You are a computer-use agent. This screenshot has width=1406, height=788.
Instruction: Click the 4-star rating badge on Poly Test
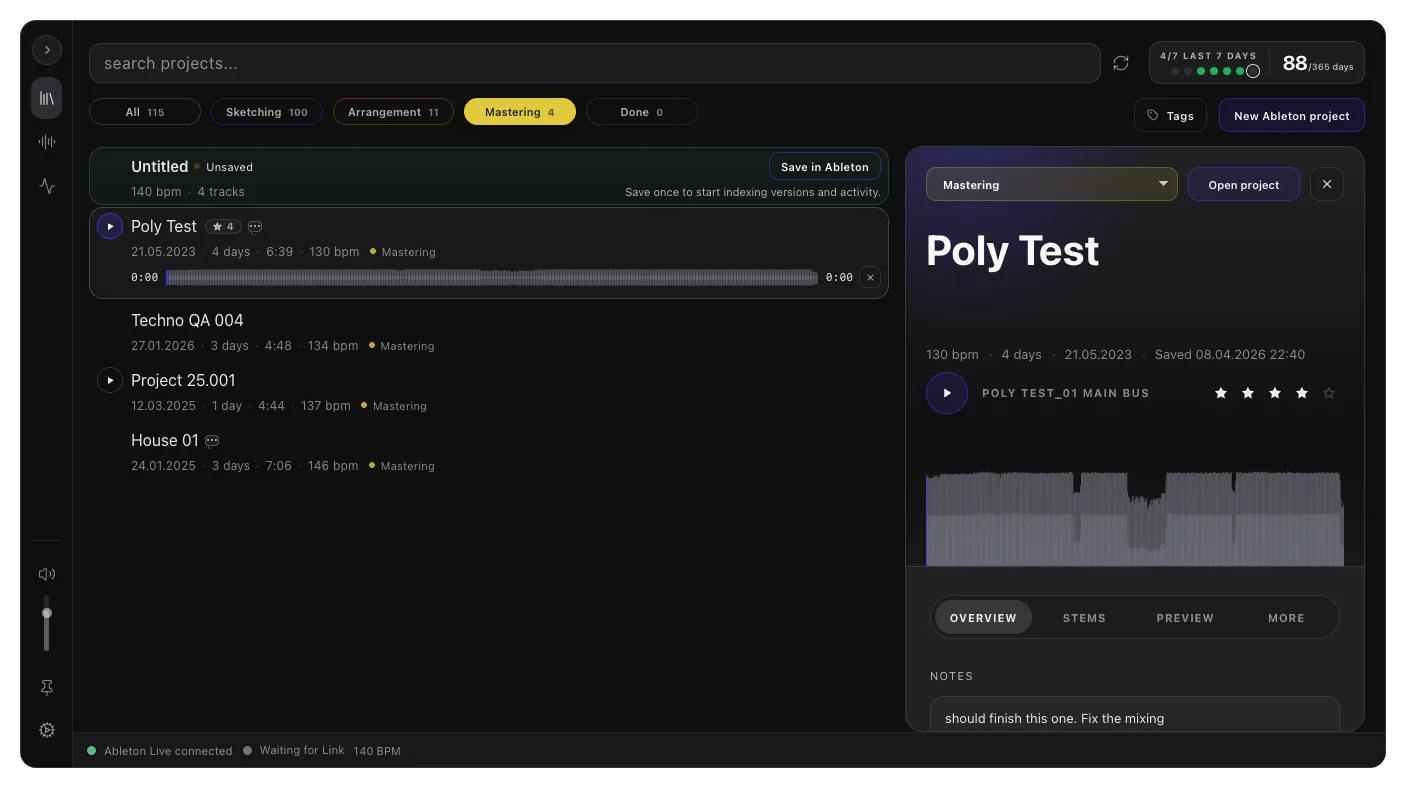pyautogui.click(x=223, y=227)
